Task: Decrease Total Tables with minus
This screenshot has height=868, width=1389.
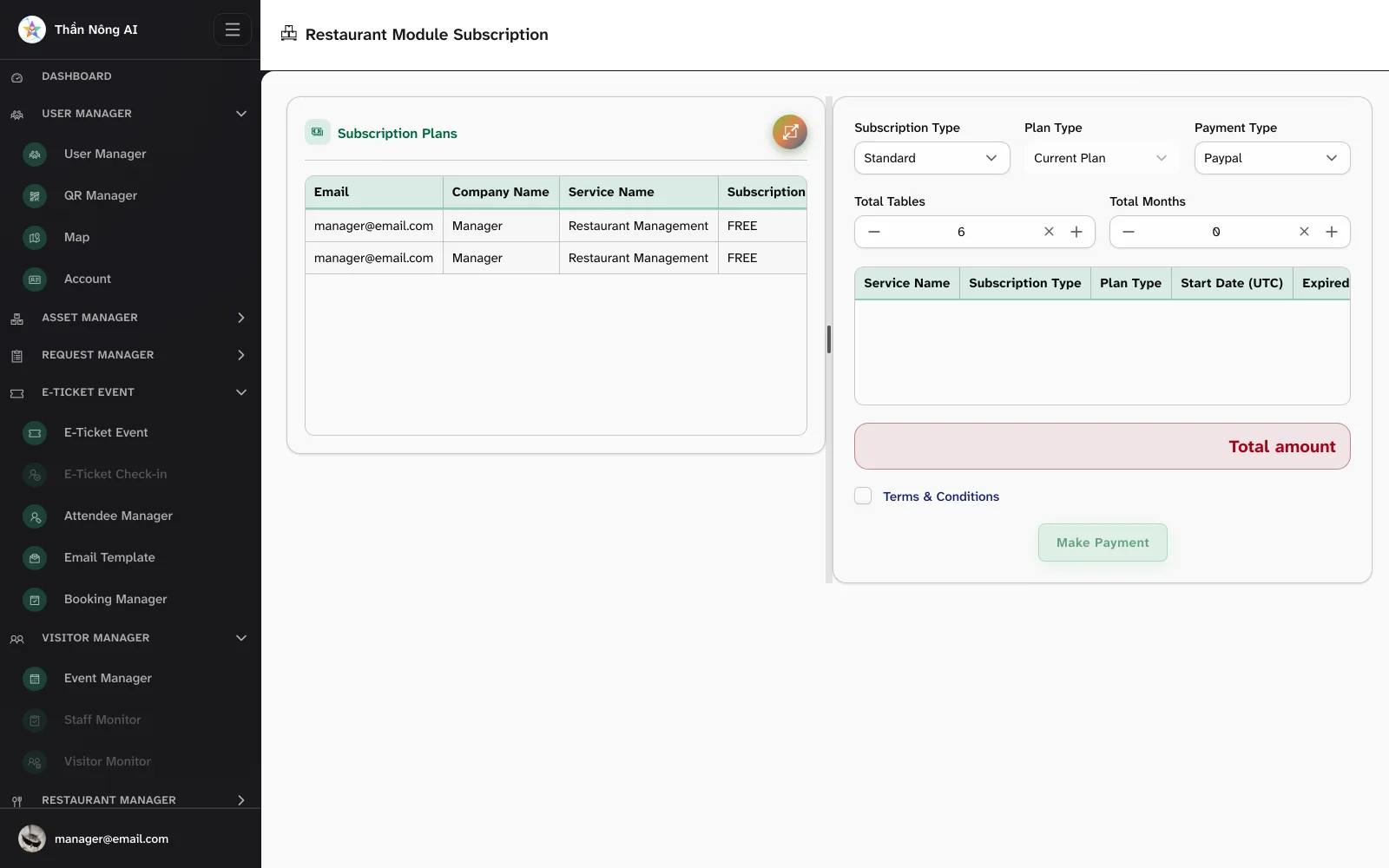Action: [874, 232]
